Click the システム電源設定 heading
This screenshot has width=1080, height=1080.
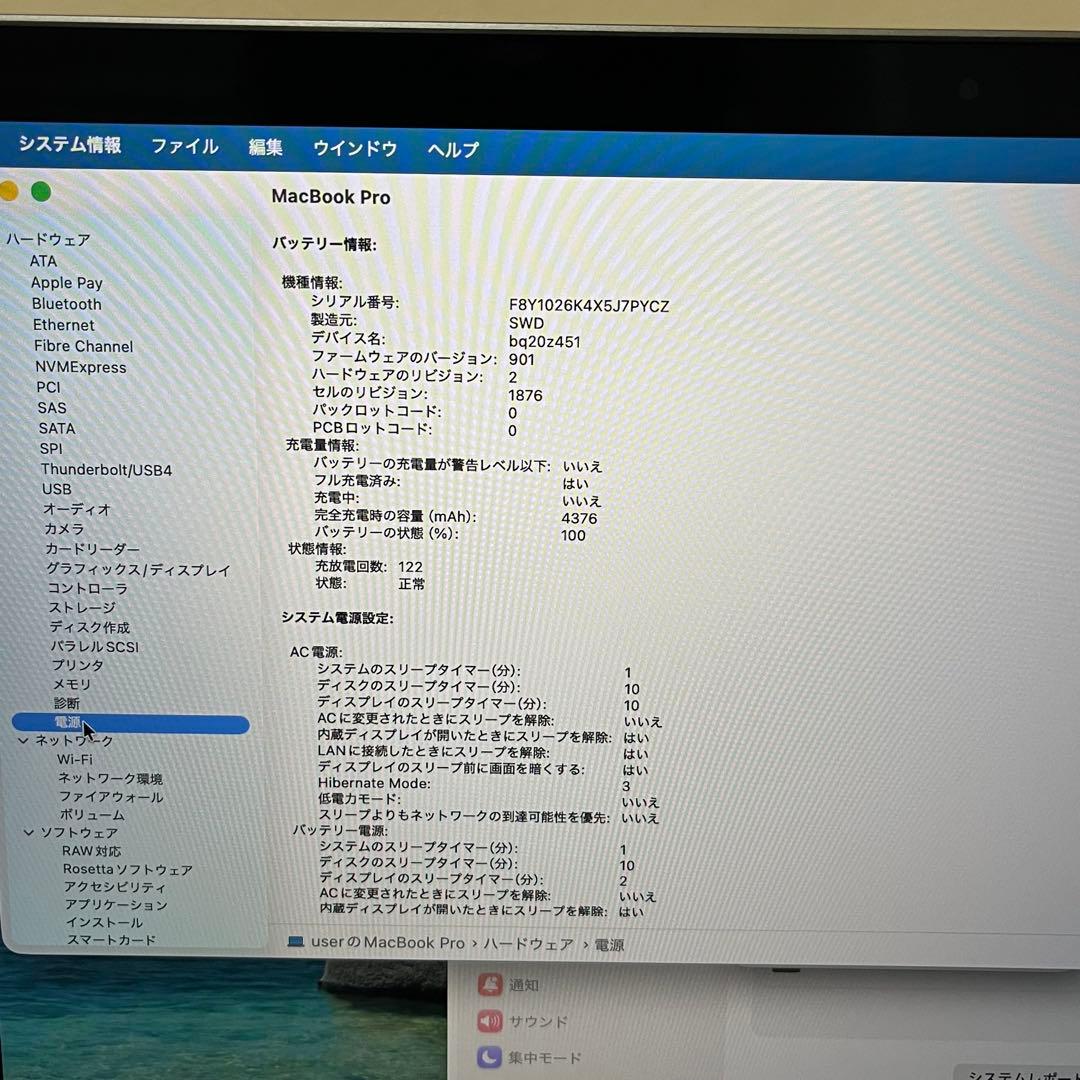[x=338, y=618]
